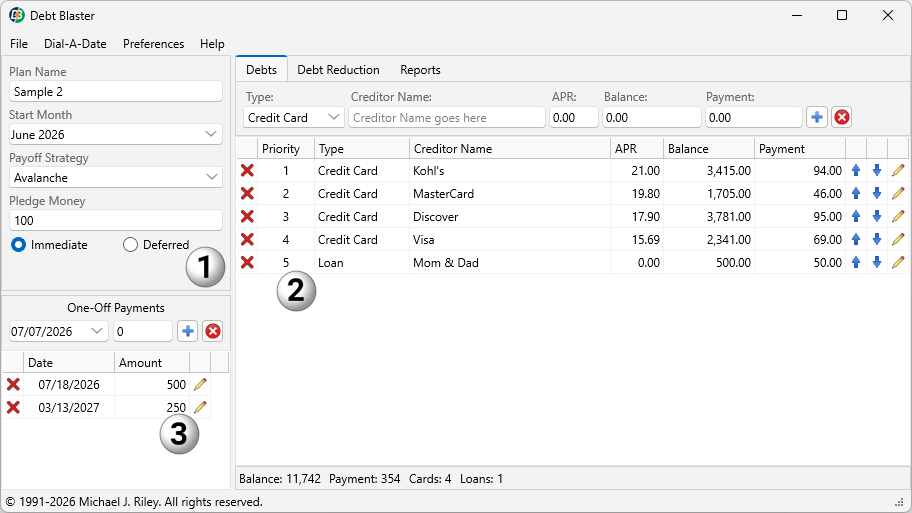Screen dimensions: 912x513
Task: Select the 500 one-off amount cell
Action: click(x=152, y=384)
